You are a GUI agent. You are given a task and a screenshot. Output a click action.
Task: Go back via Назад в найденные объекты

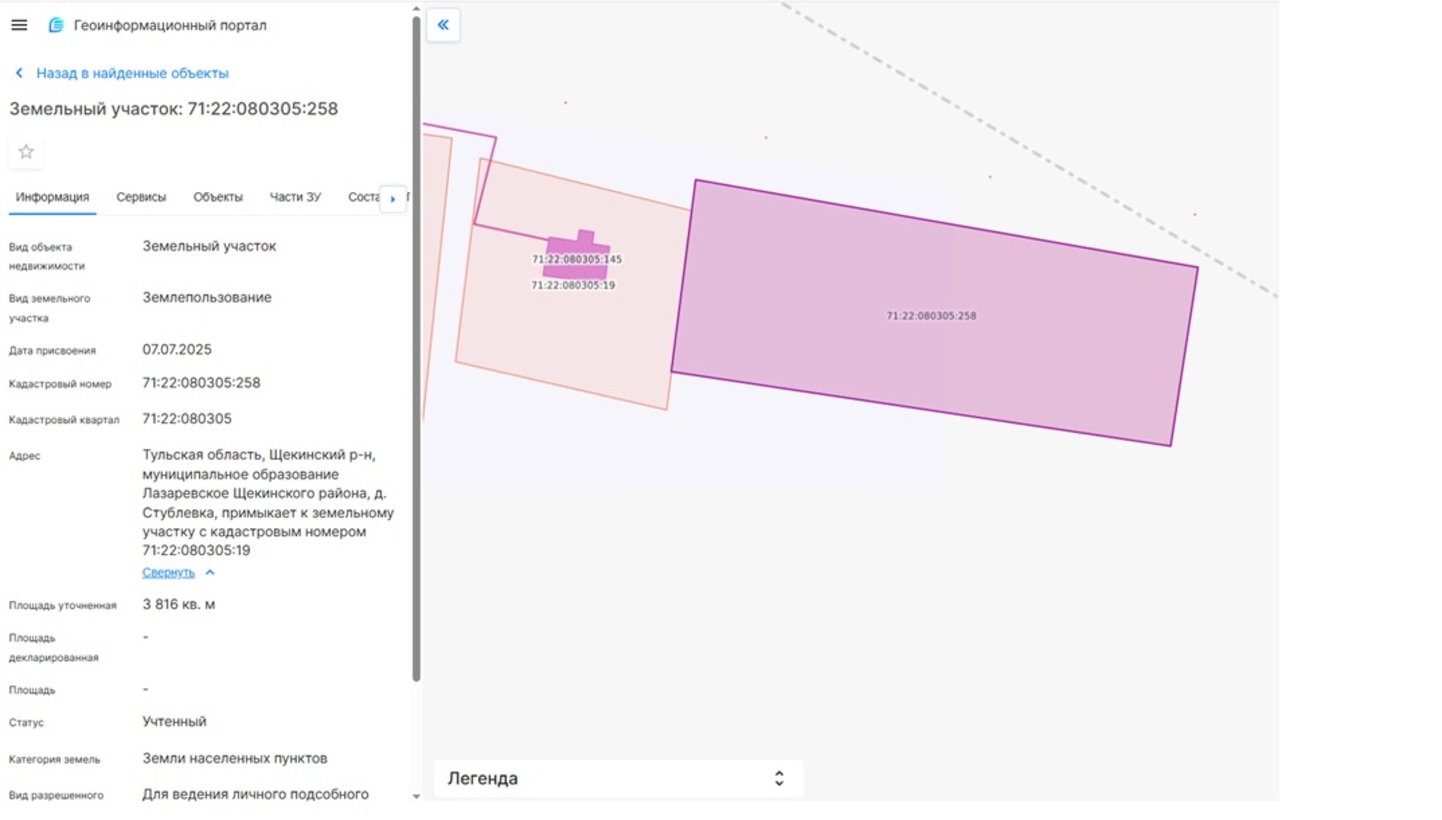click(132, 73)
